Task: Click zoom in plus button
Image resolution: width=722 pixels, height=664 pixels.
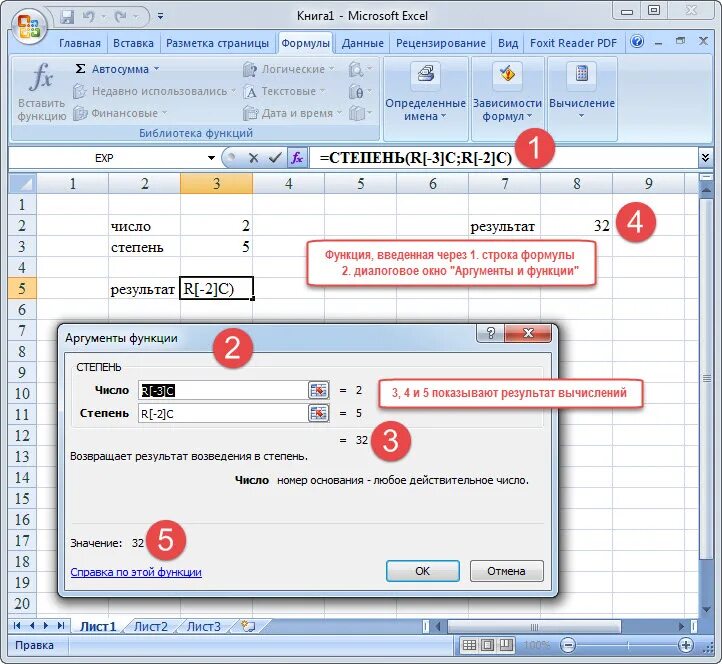Action: (x=686, y=645)
